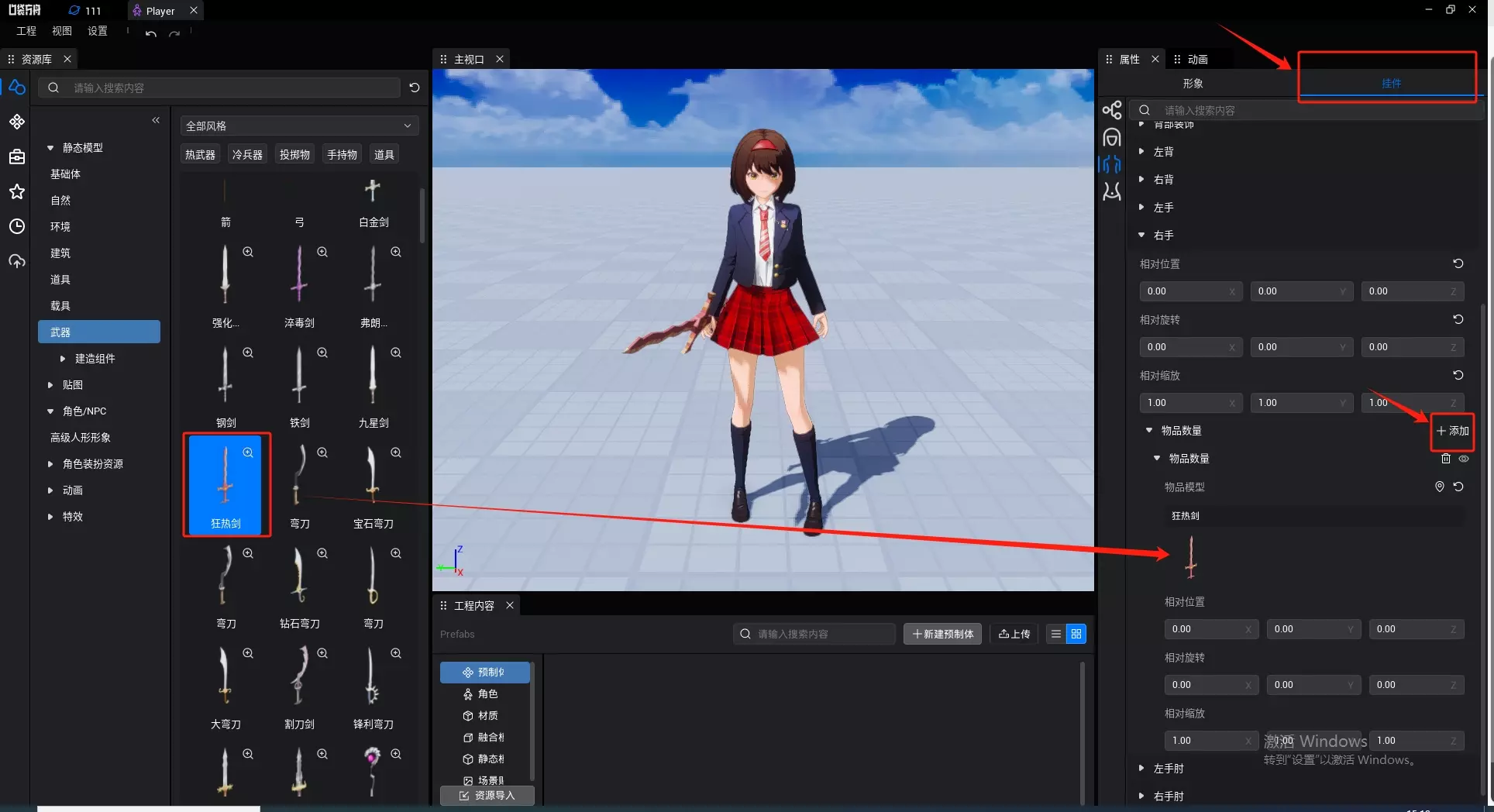Expand the 左手肘 attachment section
The width and height of the screenshot is (1494, 812).
pos(1141,768)
